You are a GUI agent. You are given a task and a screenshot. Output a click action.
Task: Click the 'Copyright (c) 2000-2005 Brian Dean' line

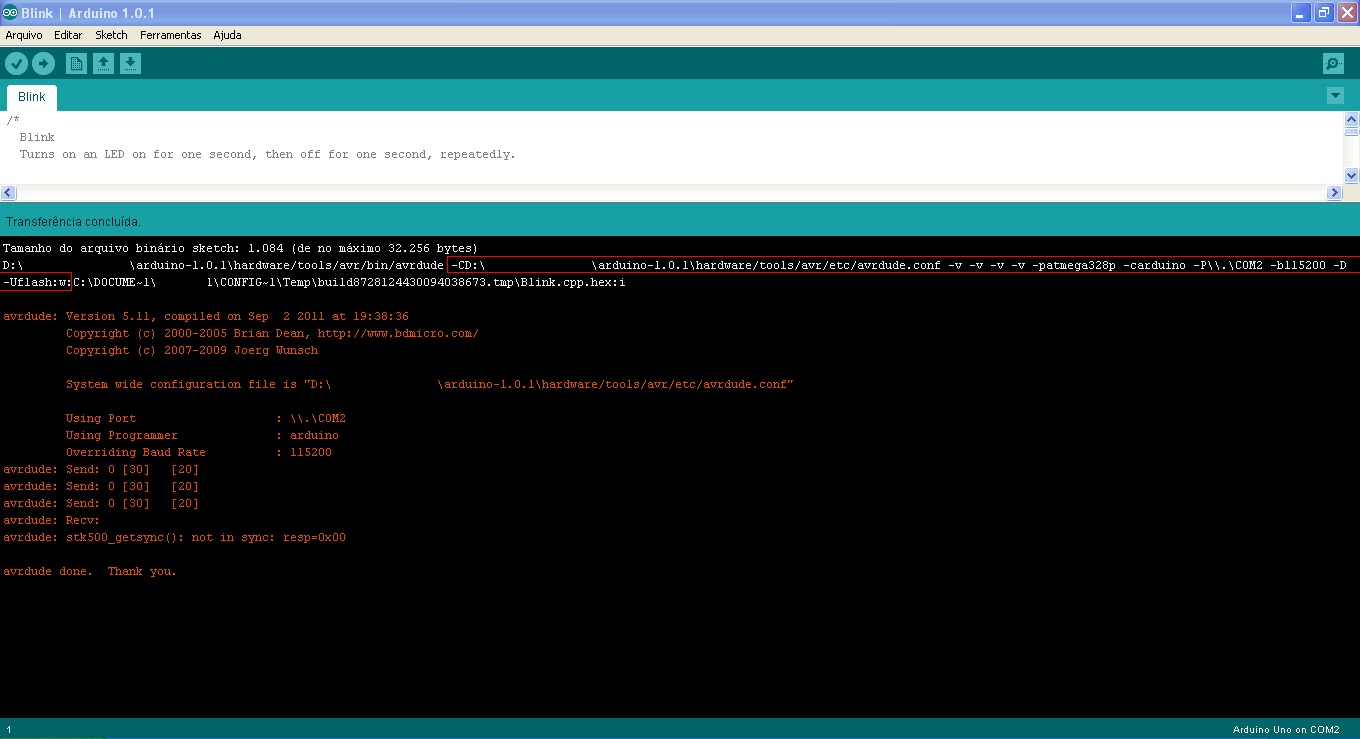[272, 333]
